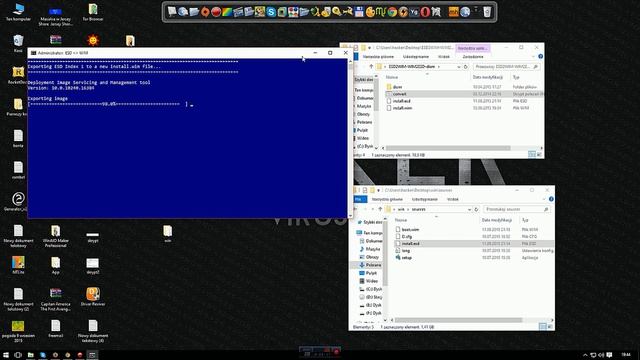Viewport: 640px width, 360px height.
Task: Open Muzyka in the sources window navigation pane
Action: [x=370, y=249]
